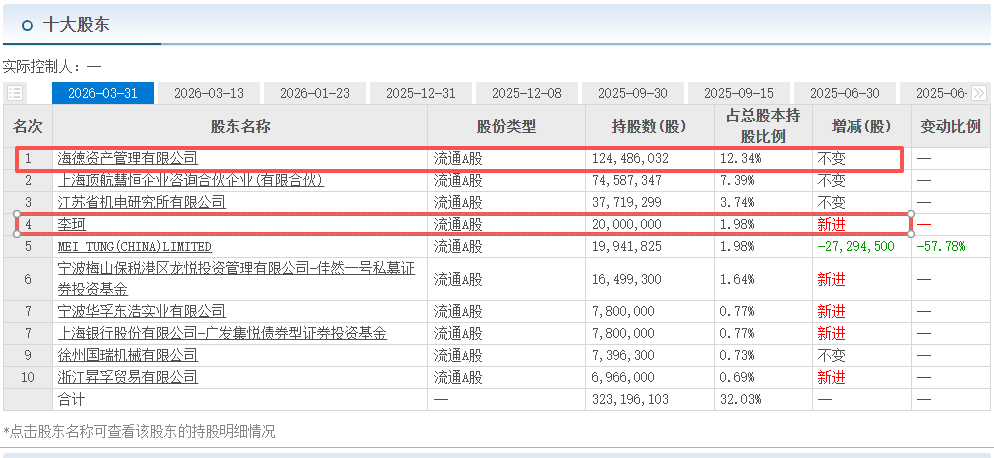Select the 2026-03-31 date tab
Screen dimensions: 994x458
(x=103, y=93)
